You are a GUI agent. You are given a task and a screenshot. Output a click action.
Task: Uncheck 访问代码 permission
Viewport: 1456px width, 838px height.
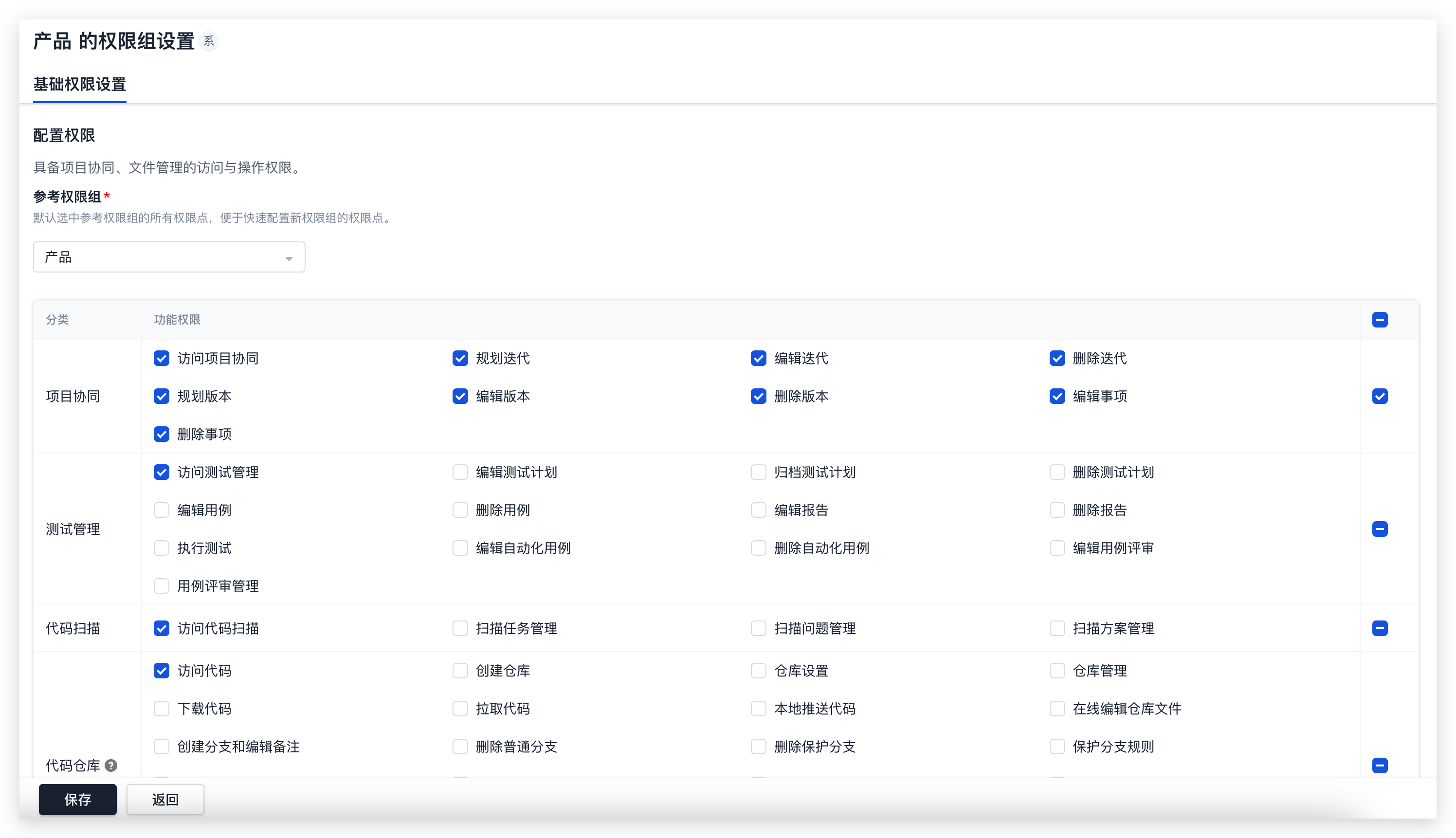click(x=162, y=671)
